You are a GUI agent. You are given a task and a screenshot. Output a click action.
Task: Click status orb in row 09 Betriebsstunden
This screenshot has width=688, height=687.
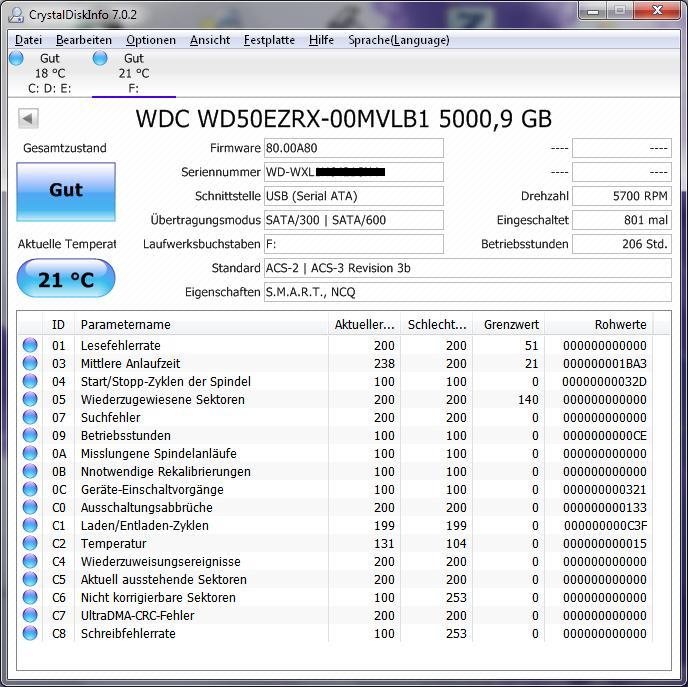30,435
